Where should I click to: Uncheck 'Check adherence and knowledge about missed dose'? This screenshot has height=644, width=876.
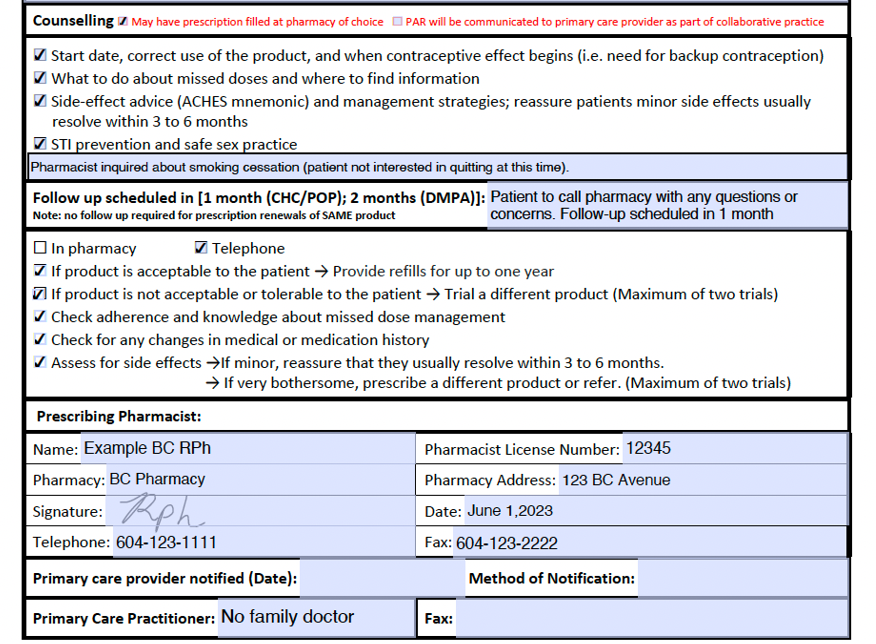(x=40, y=316)
